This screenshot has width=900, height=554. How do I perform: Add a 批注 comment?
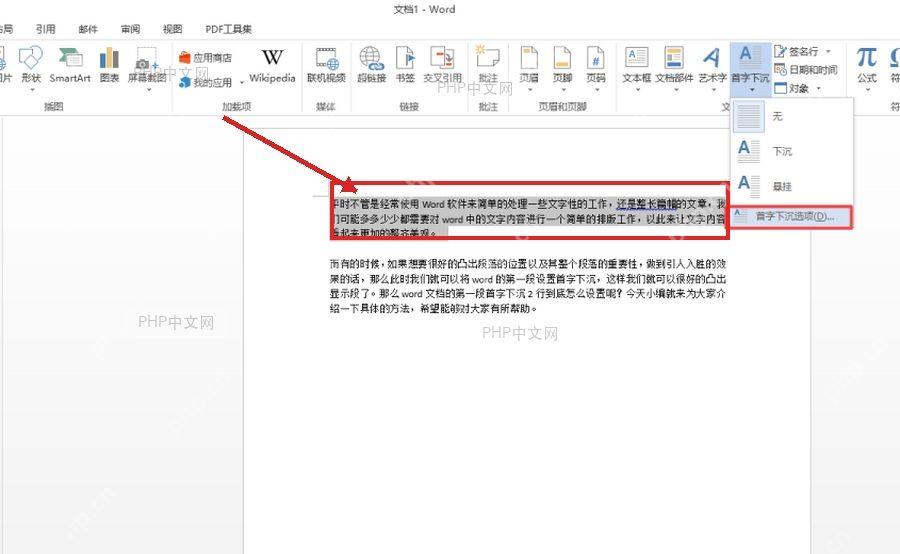488,64
